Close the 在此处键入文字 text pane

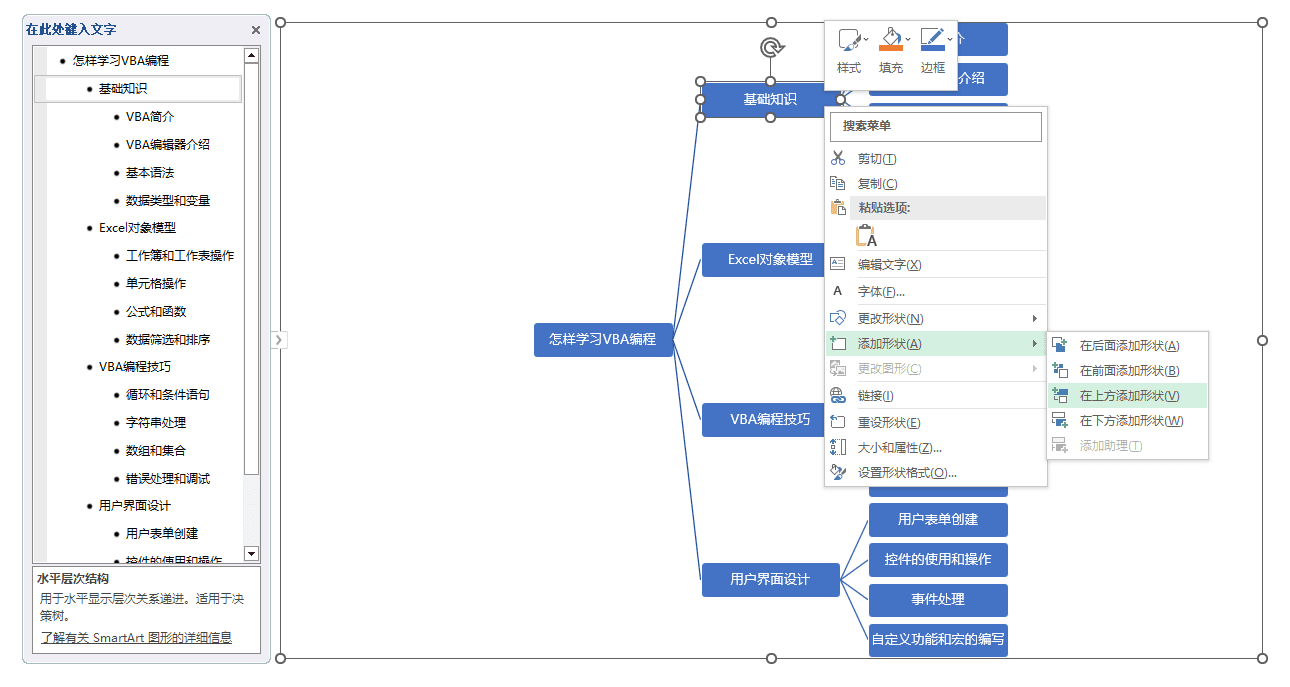(x=256, y=30)
